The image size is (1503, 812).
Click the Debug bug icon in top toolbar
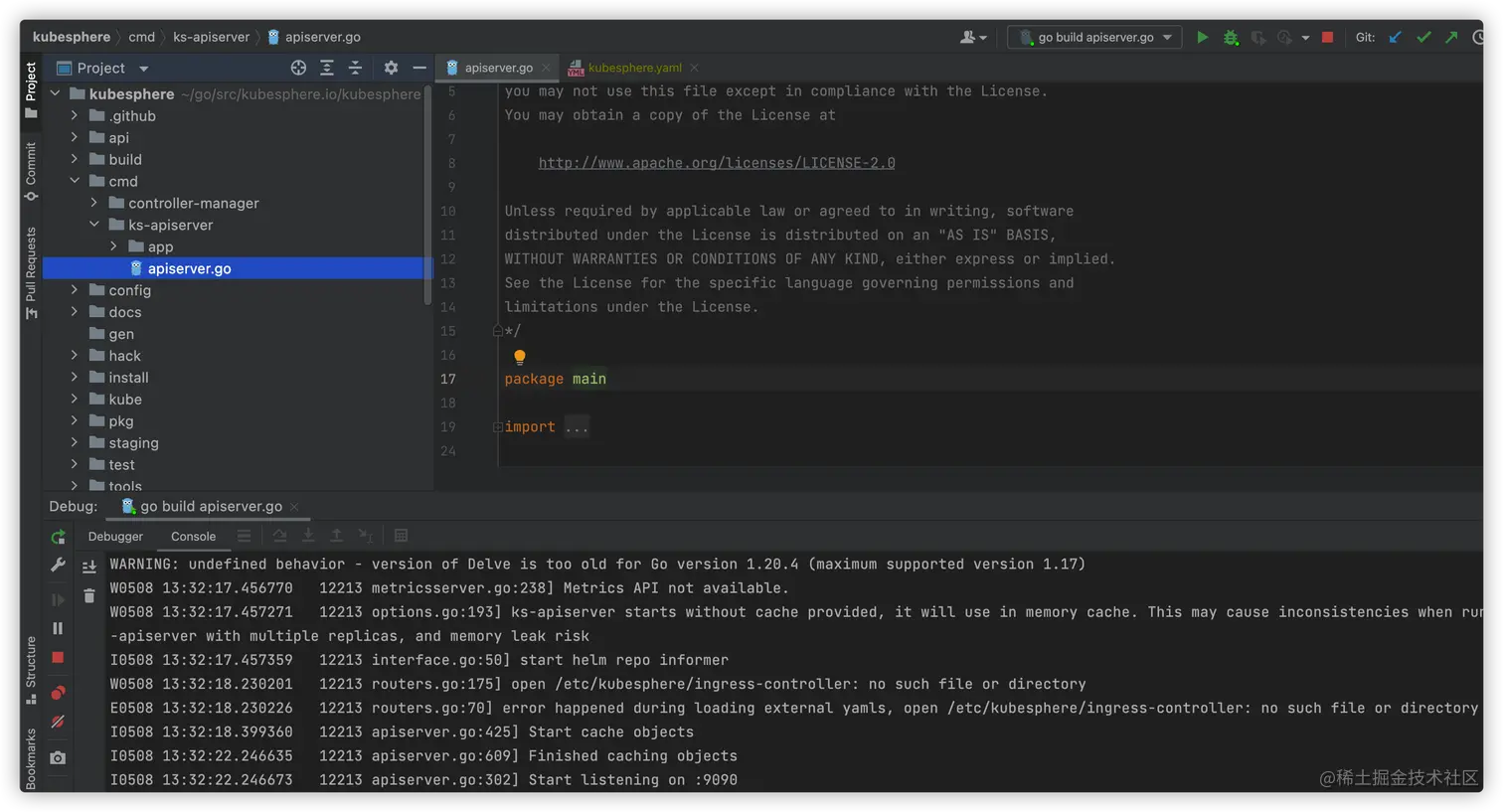point(1231,38)
